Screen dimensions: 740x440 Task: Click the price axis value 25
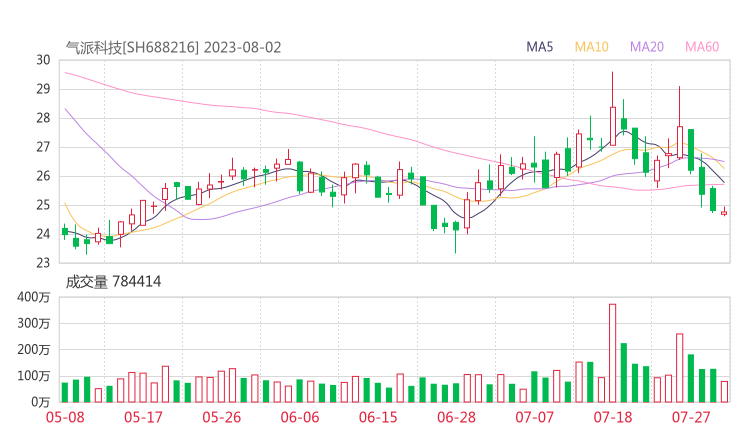coord(43,205)
